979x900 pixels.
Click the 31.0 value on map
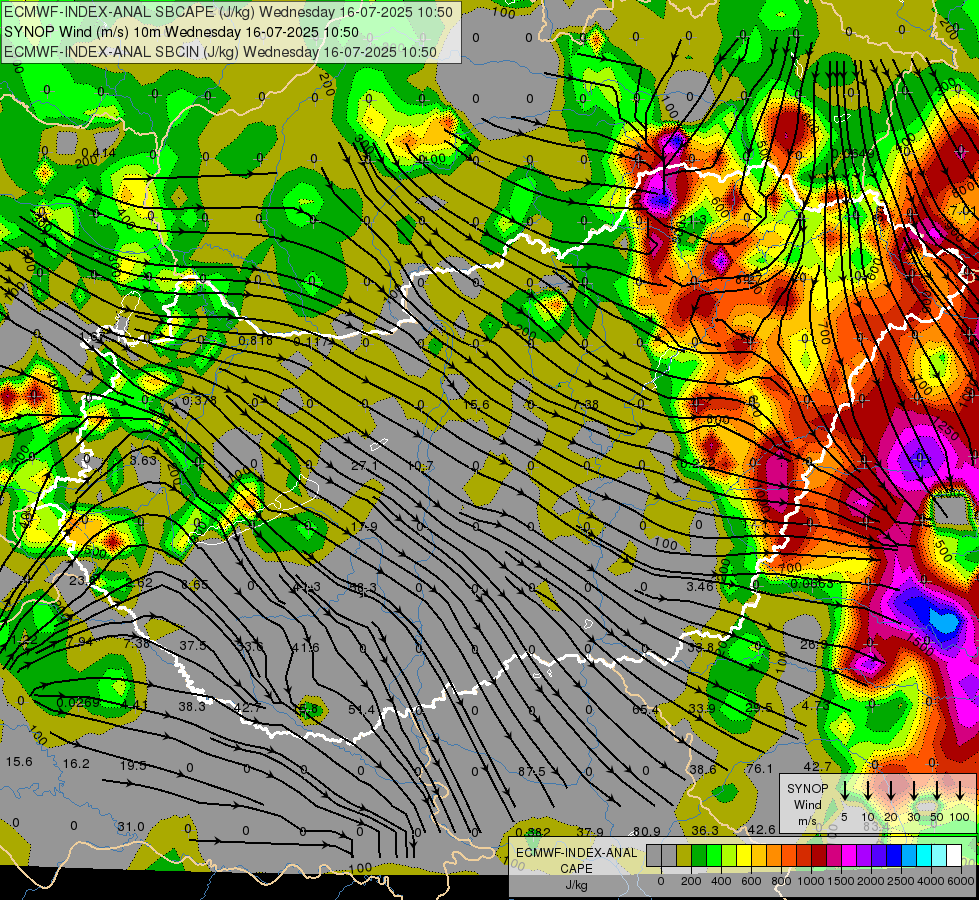(x=131, y=826)
